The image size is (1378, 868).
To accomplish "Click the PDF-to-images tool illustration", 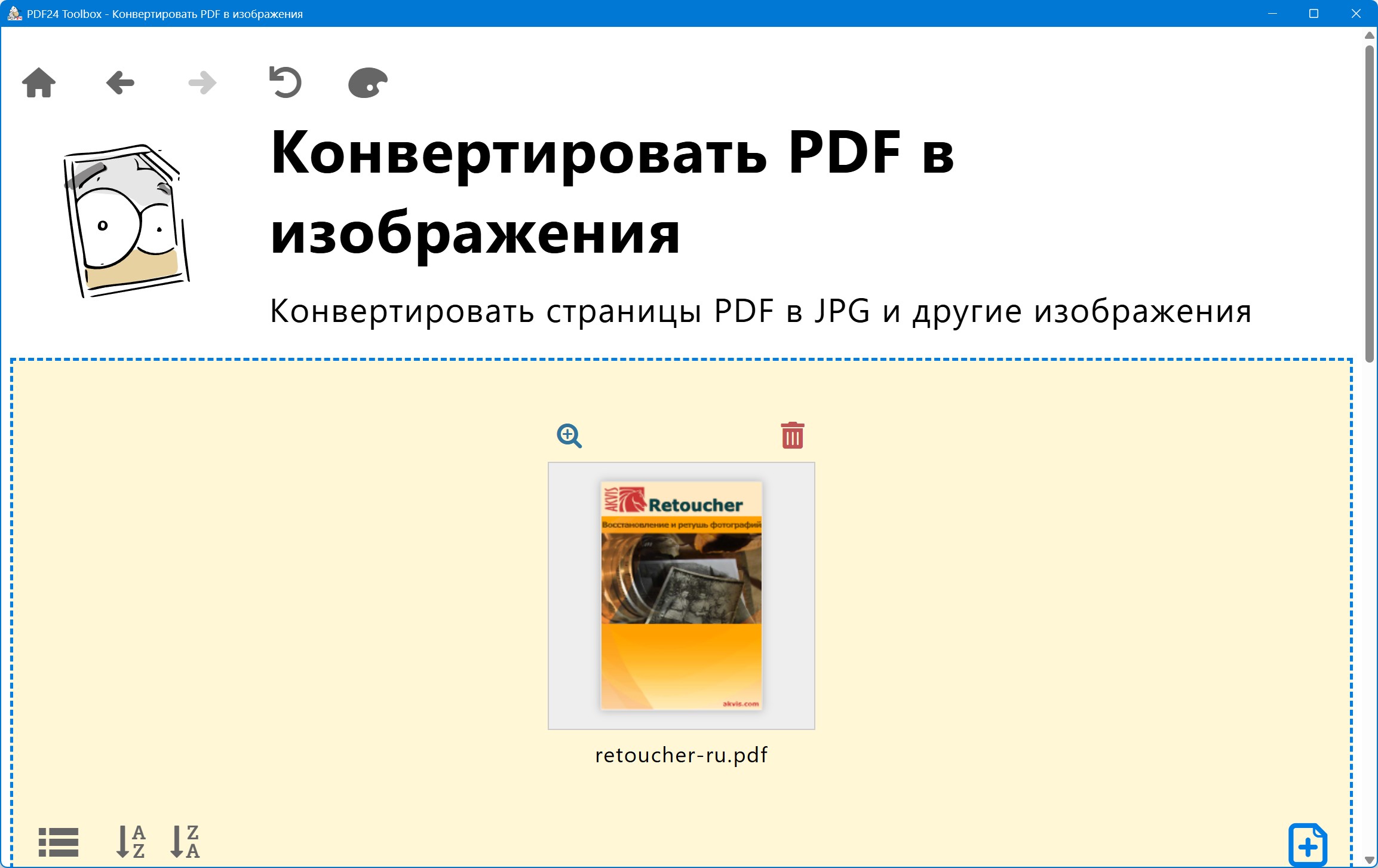I will click(126, 221).
